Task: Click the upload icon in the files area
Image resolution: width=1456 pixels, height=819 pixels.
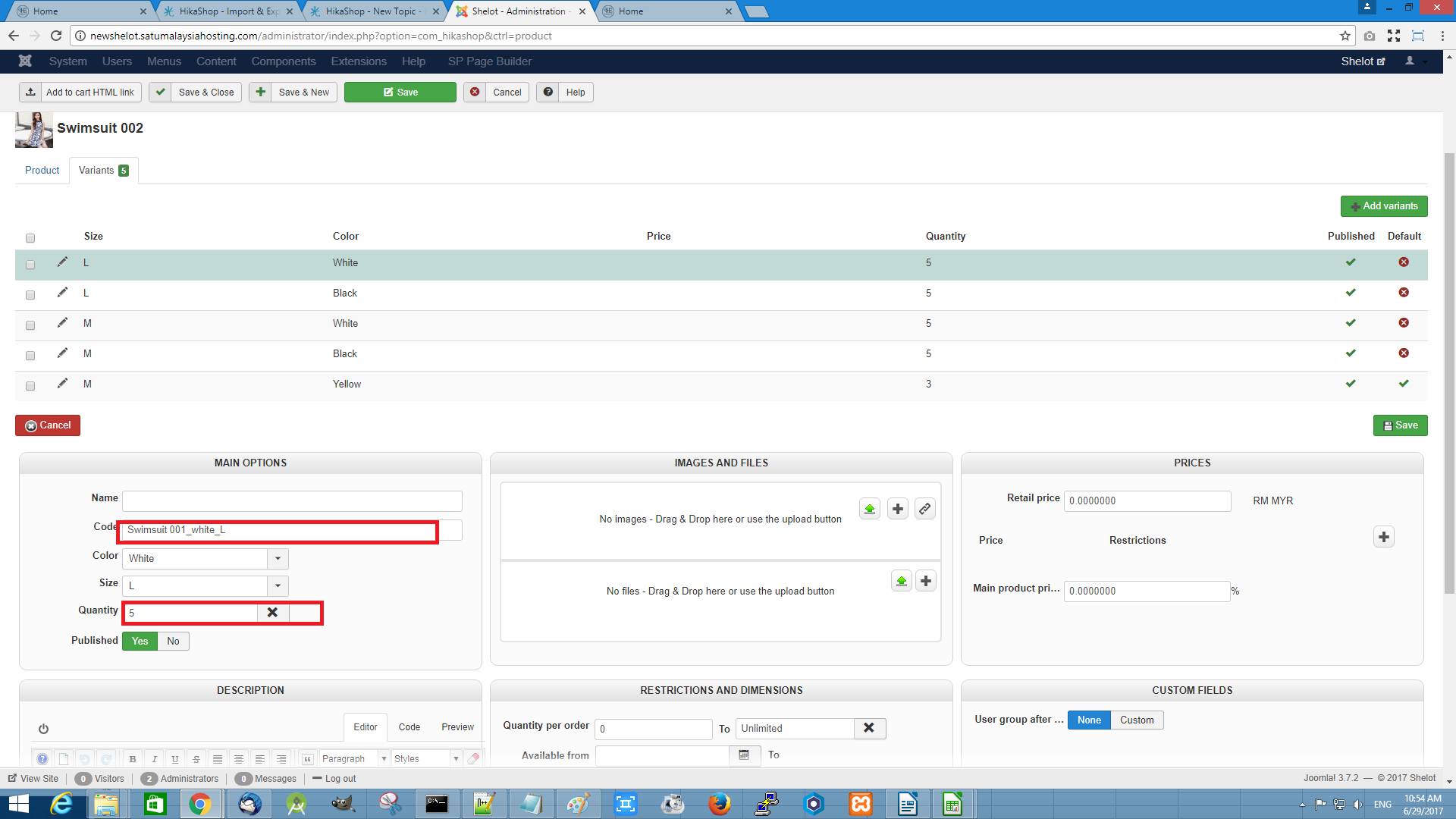Action: pos(901,582)
